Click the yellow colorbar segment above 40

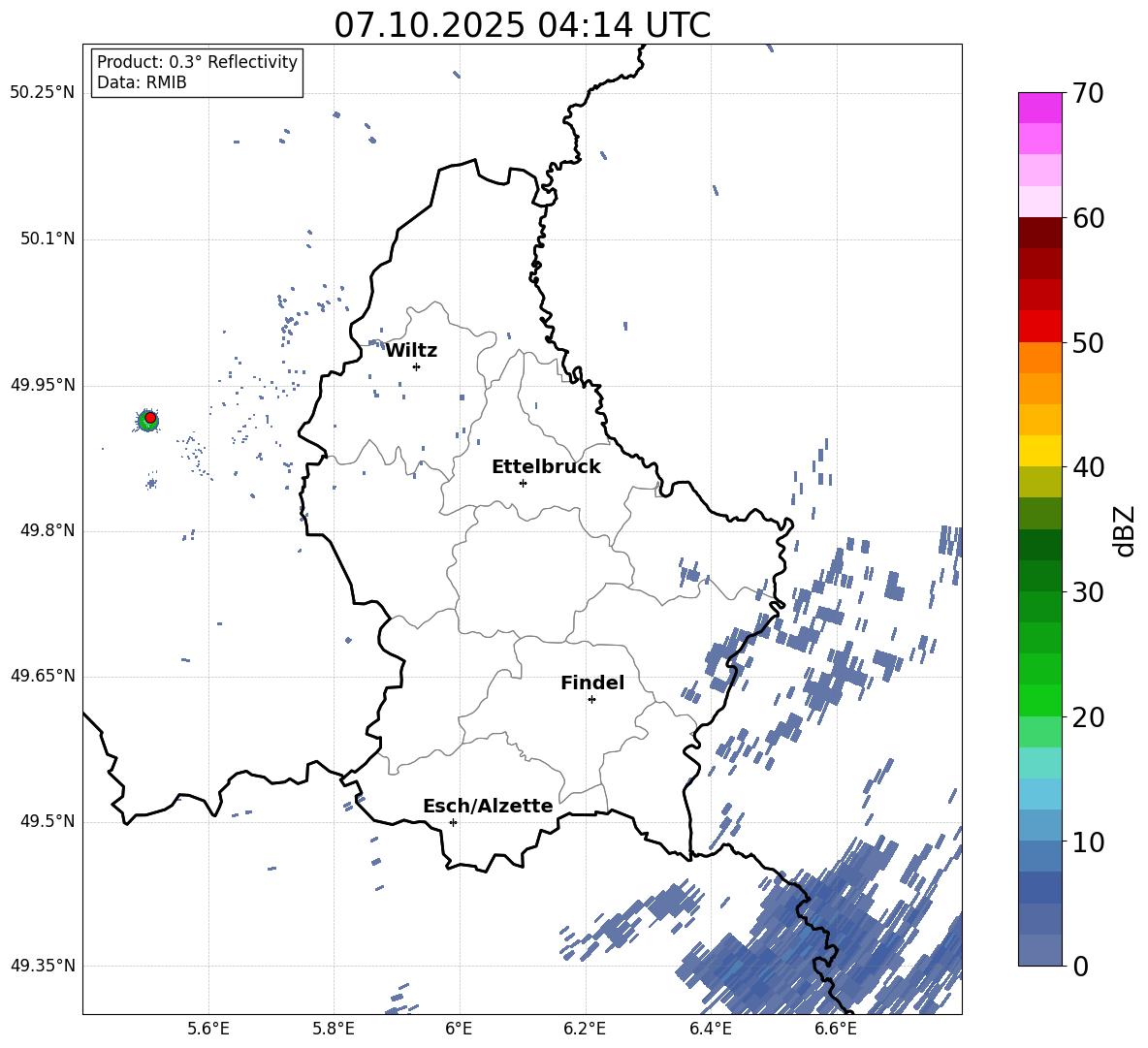coord(1039,451)
